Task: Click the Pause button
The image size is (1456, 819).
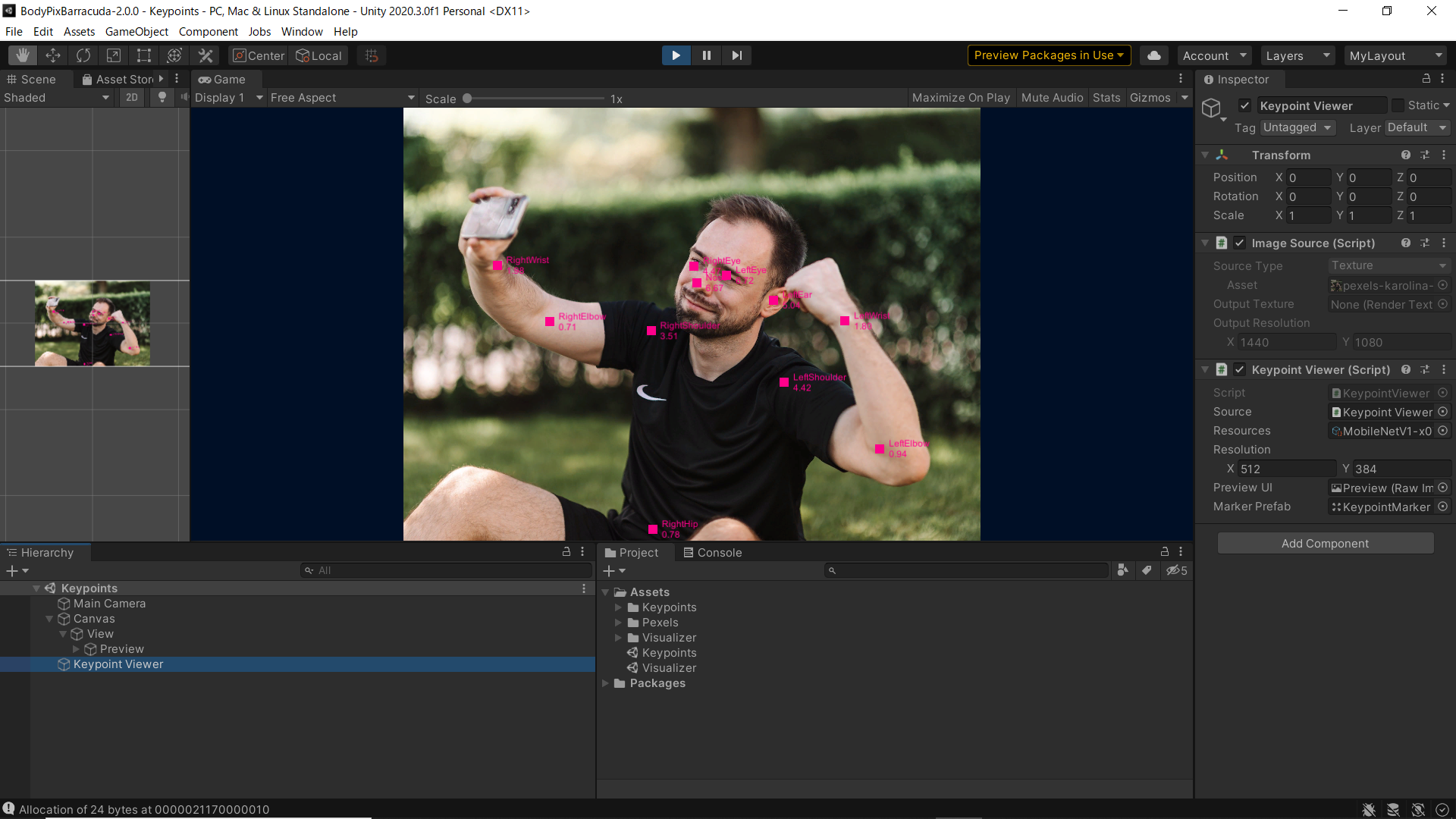Action: coord(706,55)
